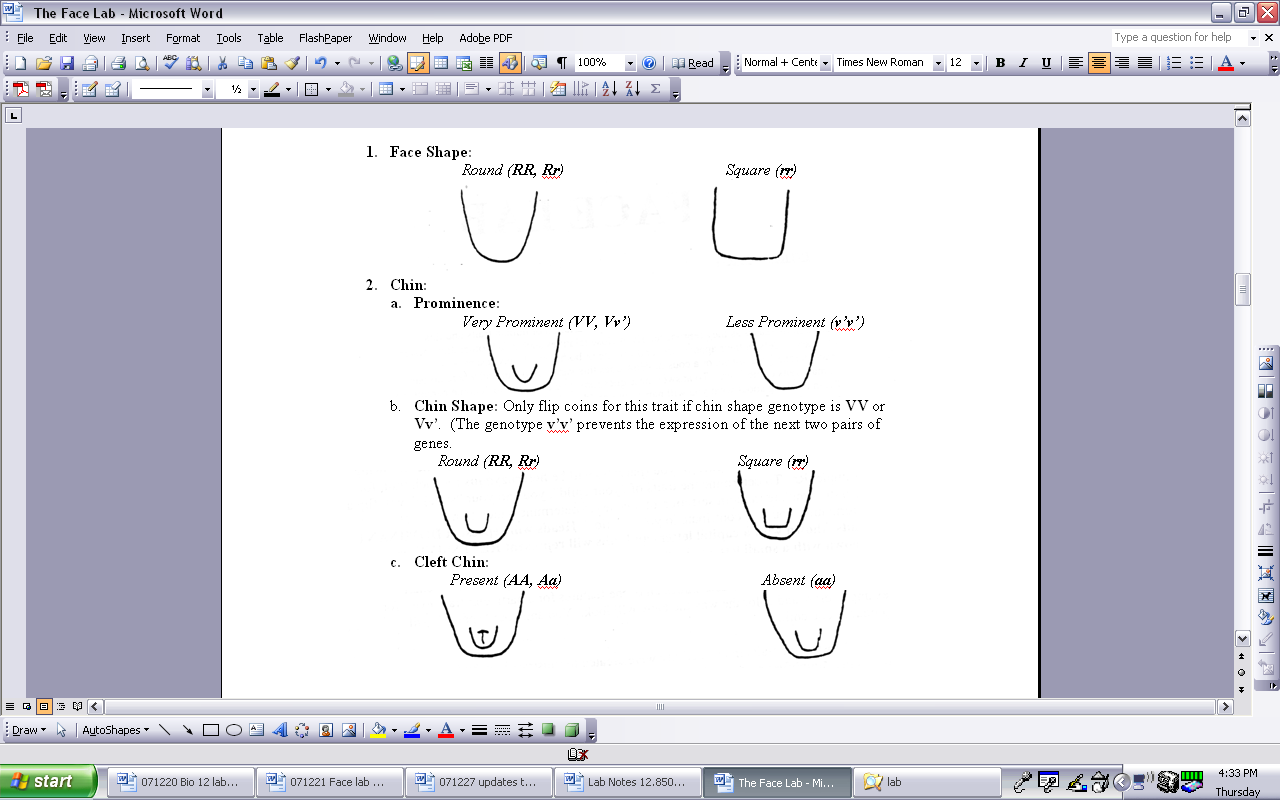The height and width of the screenshot is (800, 1280).
Task: Toggle Bold formatting
Action: (x=1000, y=63)
